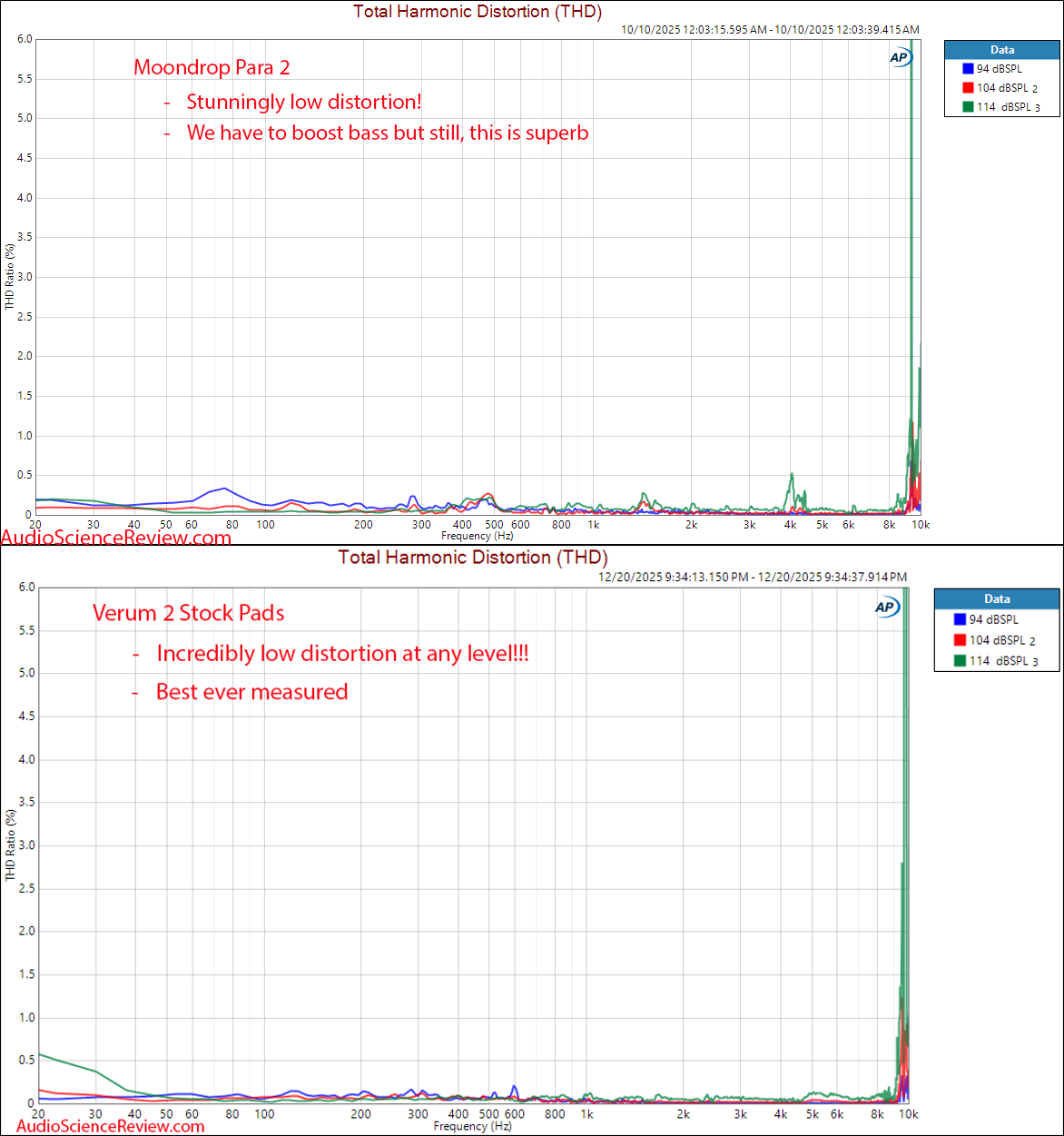Click the 6.0 y-axis value in bottom chart
The width and height of the screenshot is (1064, 1136).
point(27,588)
